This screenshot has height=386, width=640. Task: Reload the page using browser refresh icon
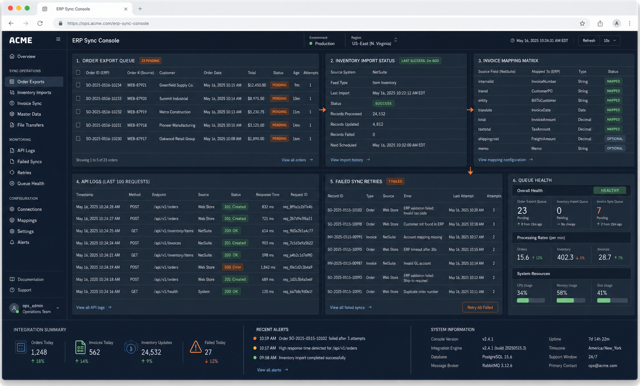[x=40, y=24]
